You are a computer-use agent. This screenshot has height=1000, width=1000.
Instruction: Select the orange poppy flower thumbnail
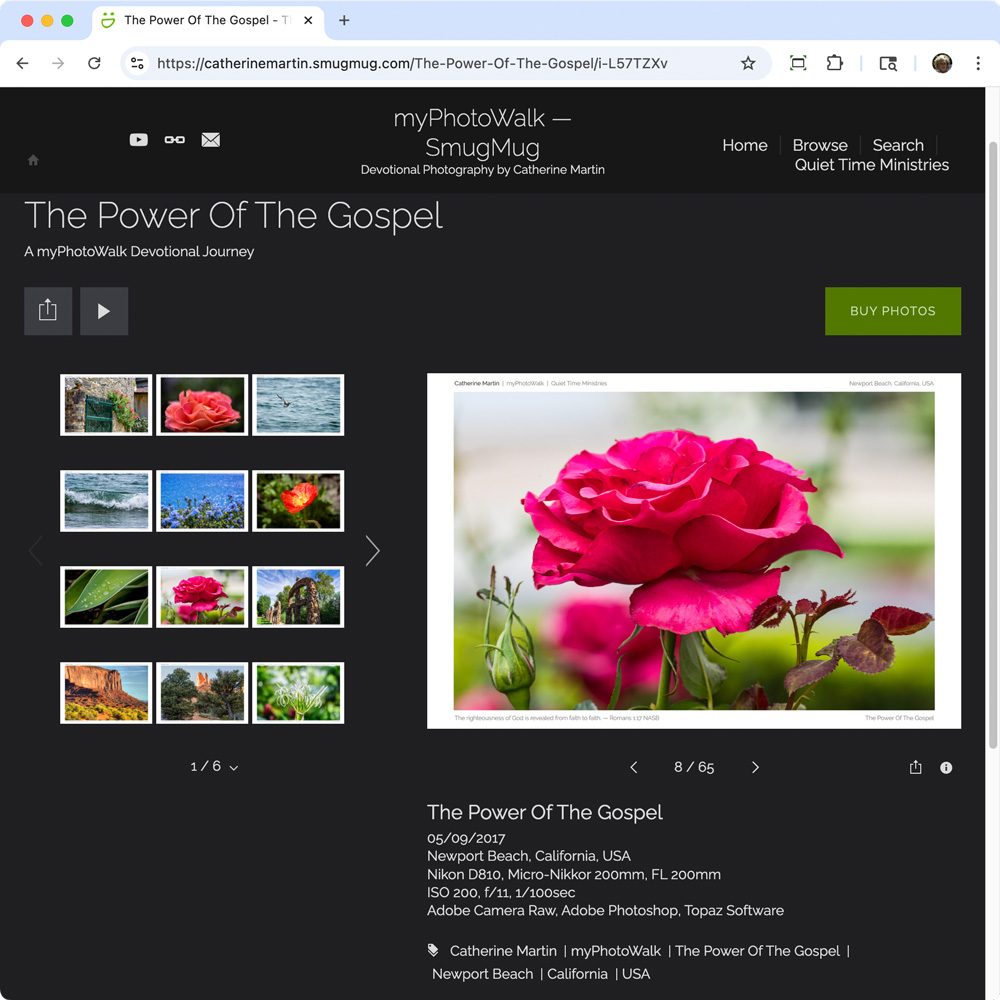point(298,501)
